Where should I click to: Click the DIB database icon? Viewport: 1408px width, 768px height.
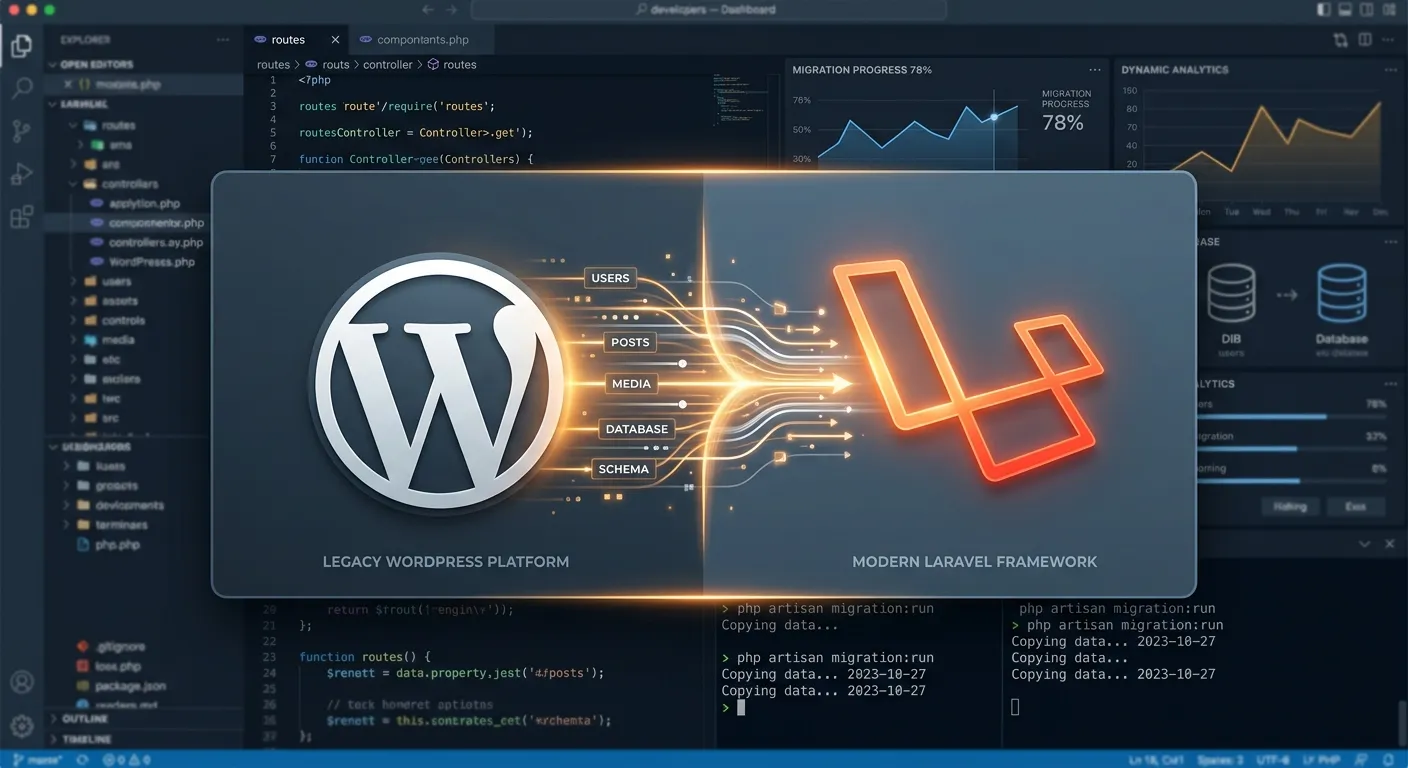click(x=1231, y=292)
